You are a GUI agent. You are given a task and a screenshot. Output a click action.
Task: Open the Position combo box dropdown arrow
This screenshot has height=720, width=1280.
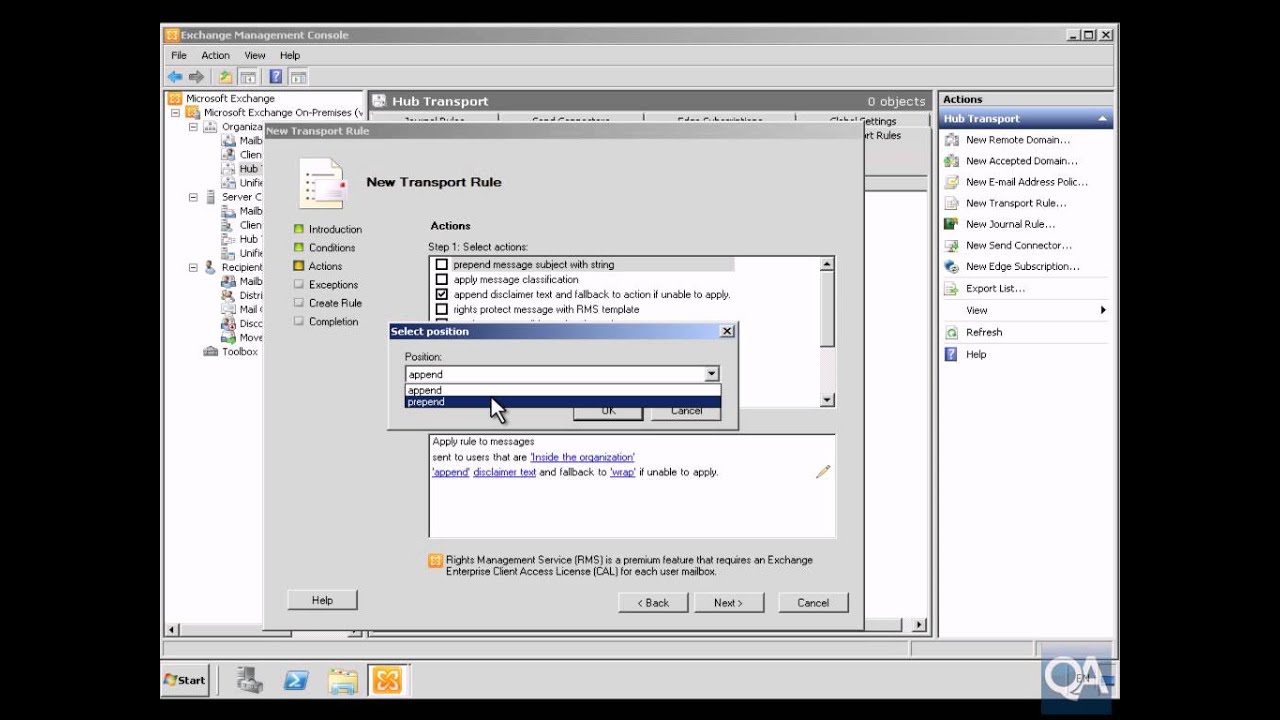[711, 374]
